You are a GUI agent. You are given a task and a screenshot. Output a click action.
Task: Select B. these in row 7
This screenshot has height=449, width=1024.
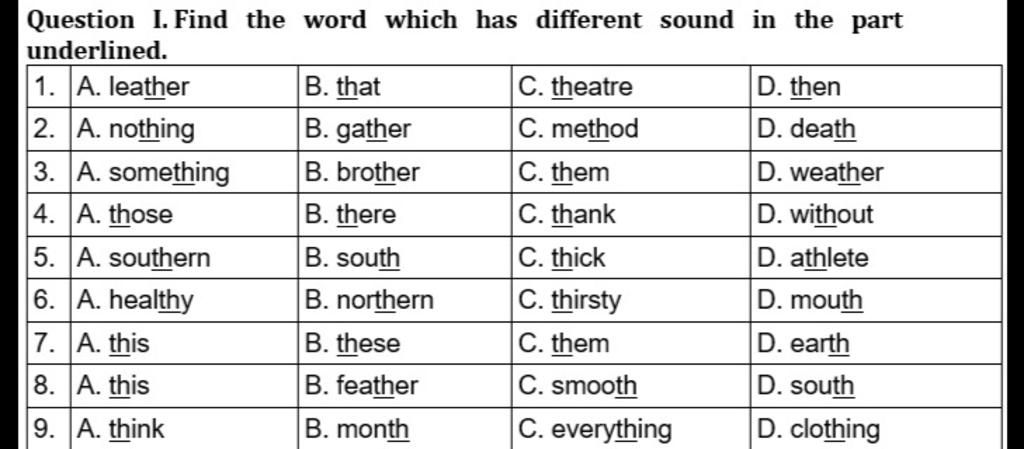coord(352,344)
